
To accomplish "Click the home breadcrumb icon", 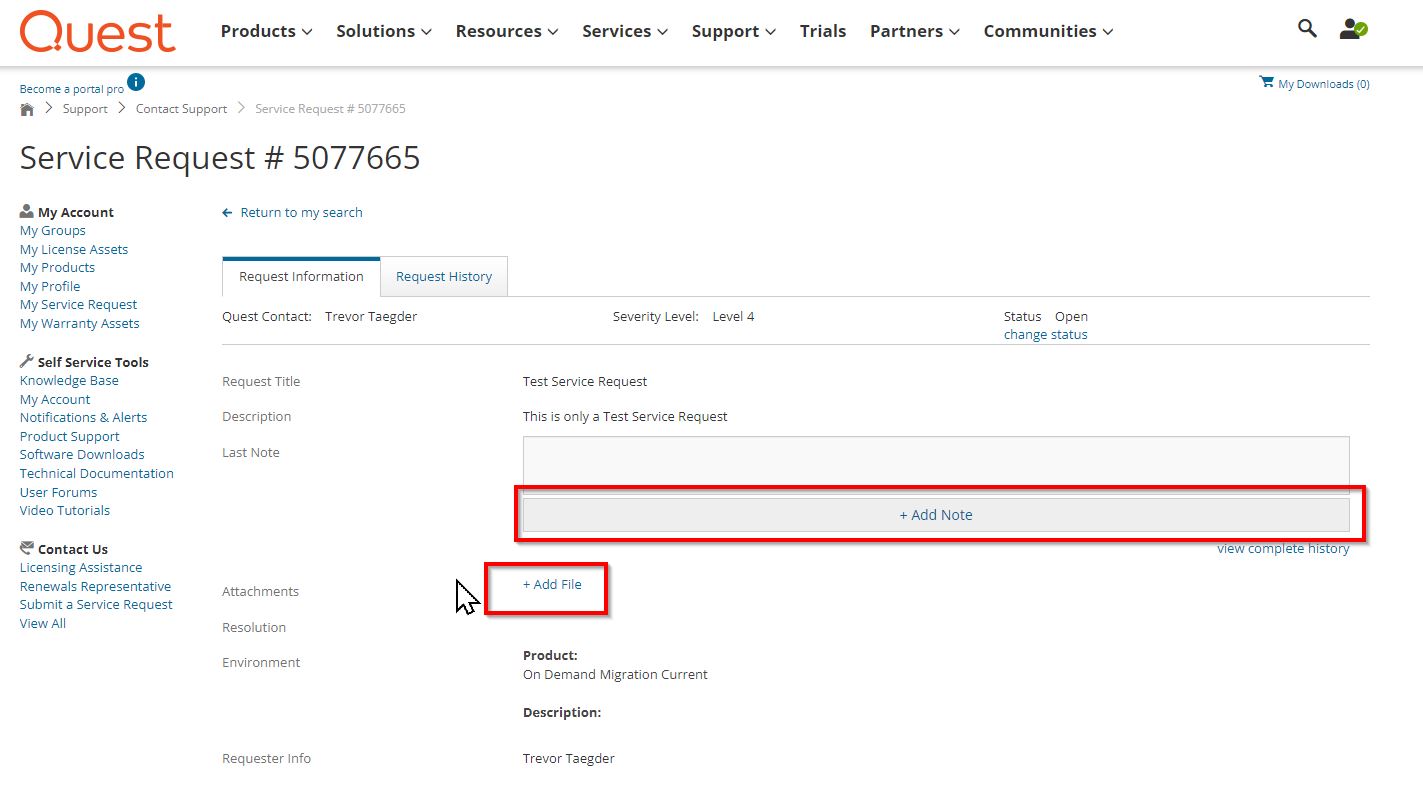I will tap(27, 109).
